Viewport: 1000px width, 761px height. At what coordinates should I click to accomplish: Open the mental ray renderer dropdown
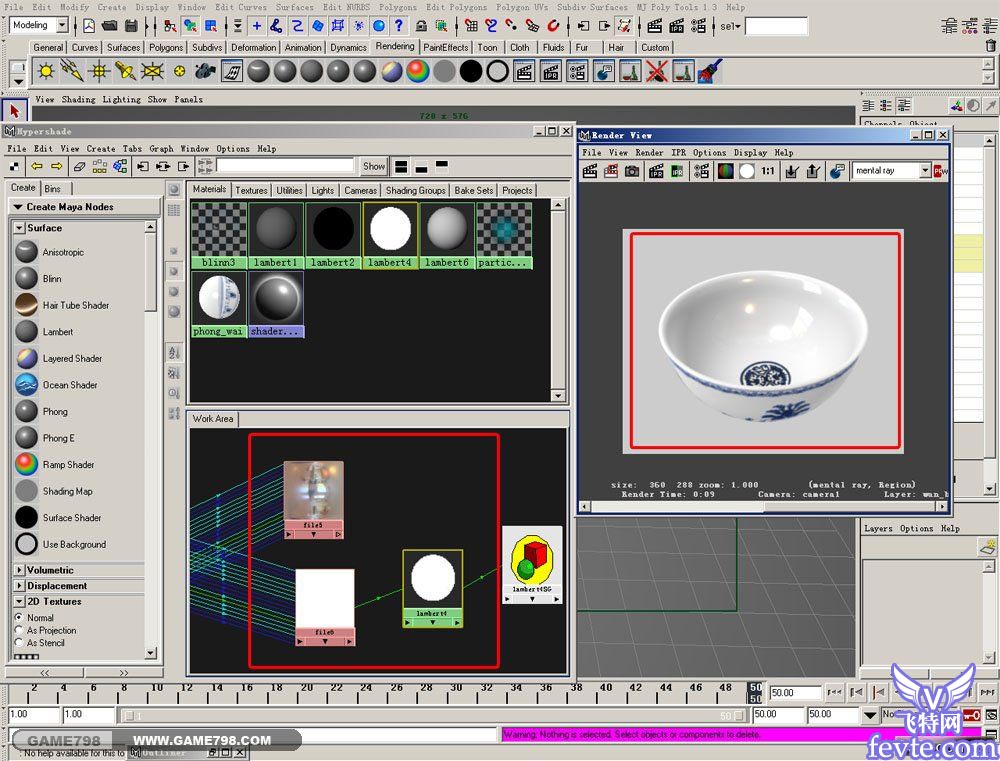coord(924,171)
